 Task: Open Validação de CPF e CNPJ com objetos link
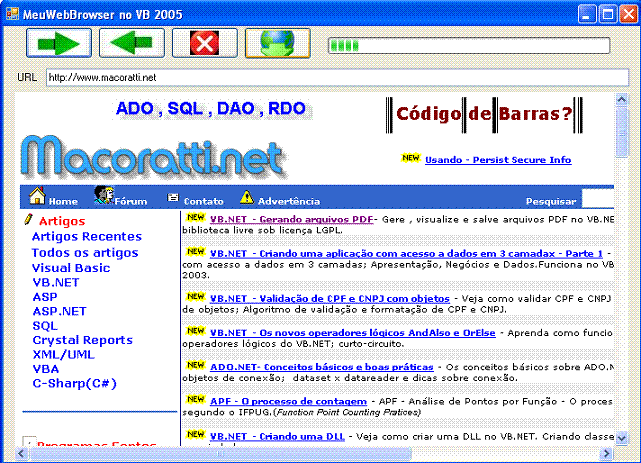[x=329, y=299]
